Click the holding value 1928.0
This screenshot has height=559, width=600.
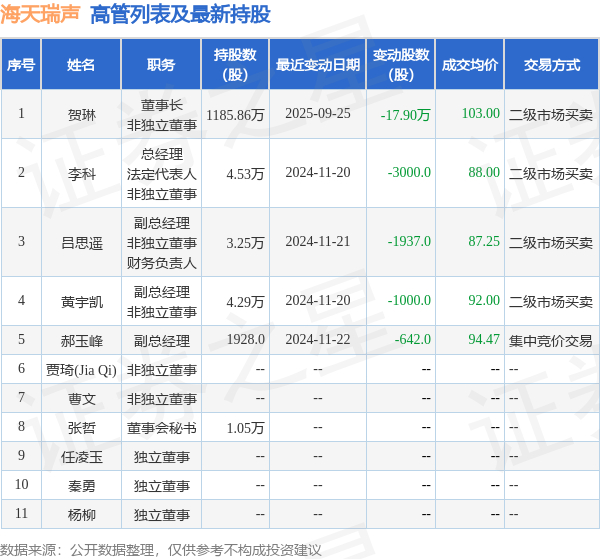(246, 339)
